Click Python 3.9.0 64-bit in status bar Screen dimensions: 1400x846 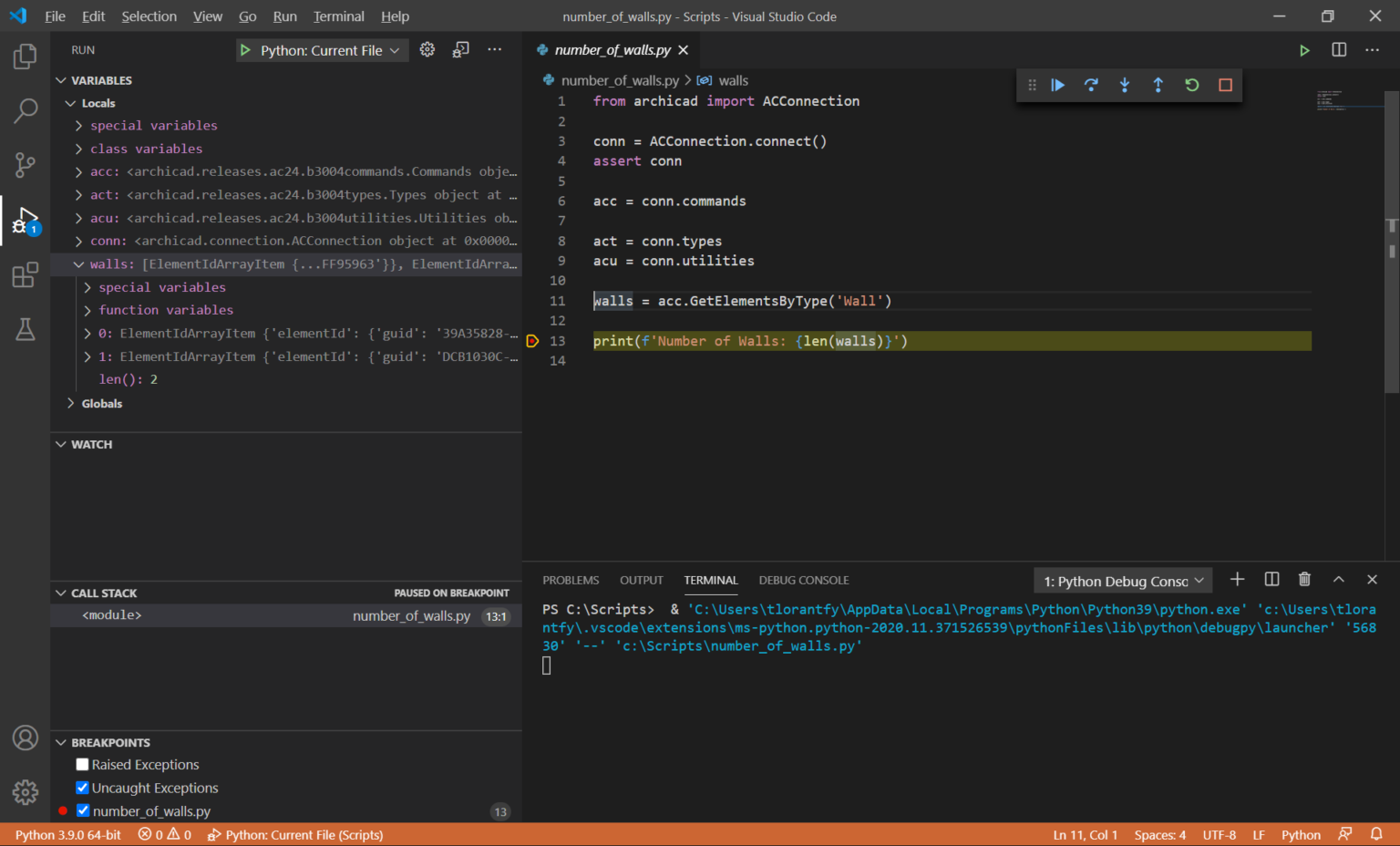click(67, 834)
